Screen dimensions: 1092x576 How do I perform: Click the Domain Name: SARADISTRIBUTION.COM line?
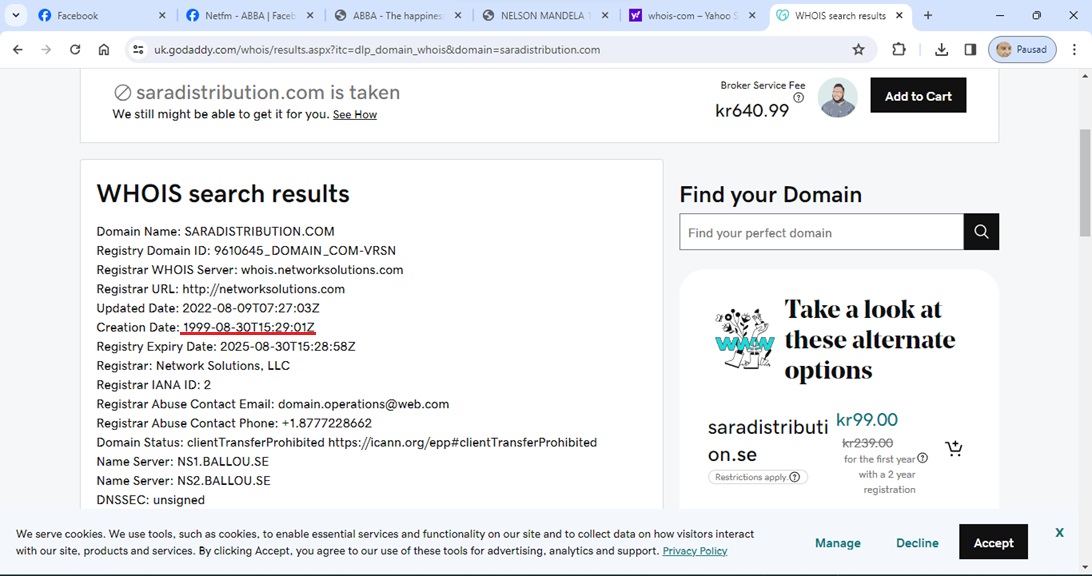[x=215, y=231]
